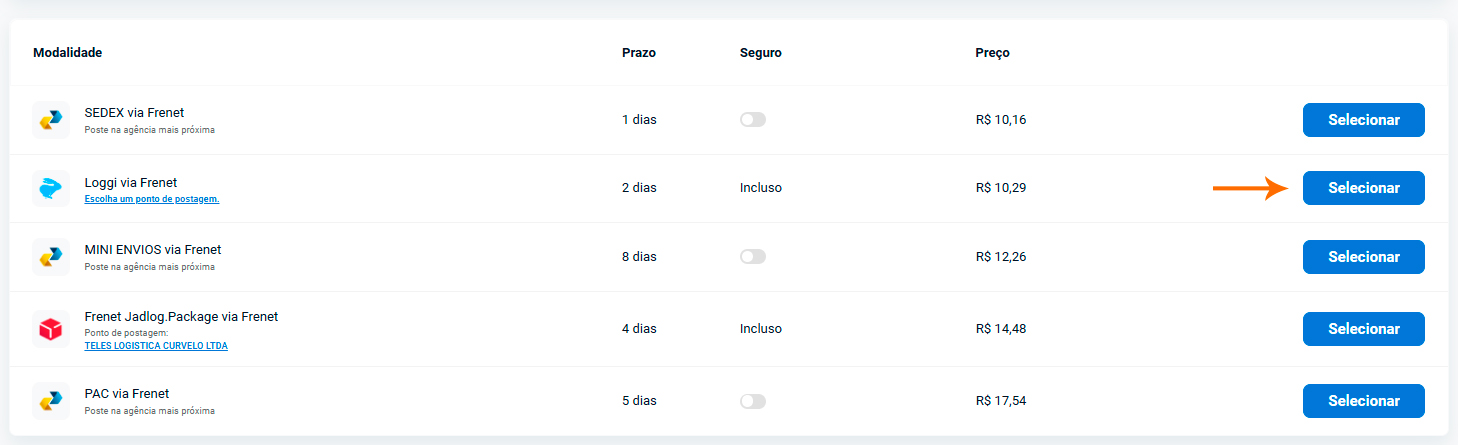
Task: Click the MINI ENVIOS carrier logo icon
Action: 51,257
